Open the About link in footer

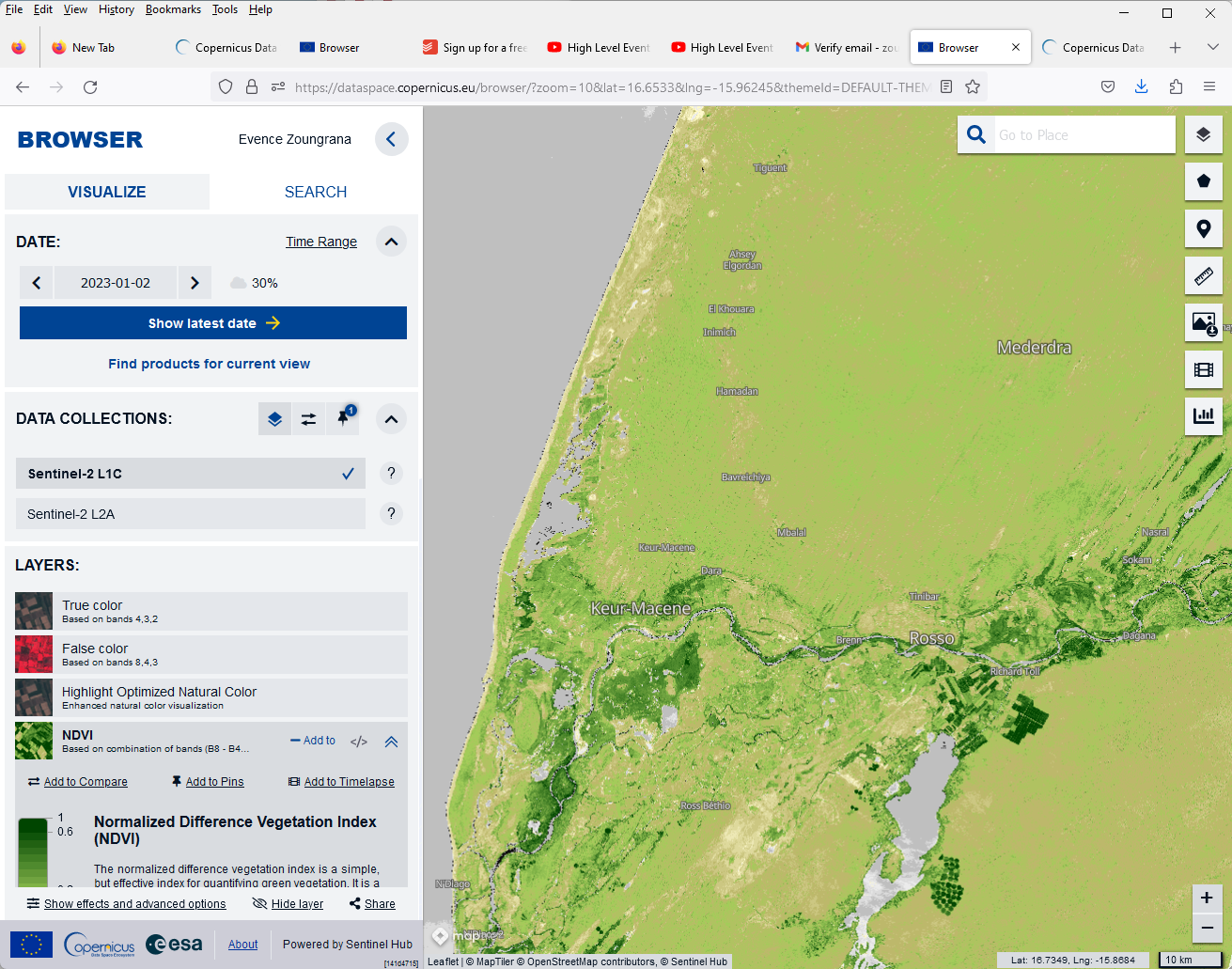242,945
